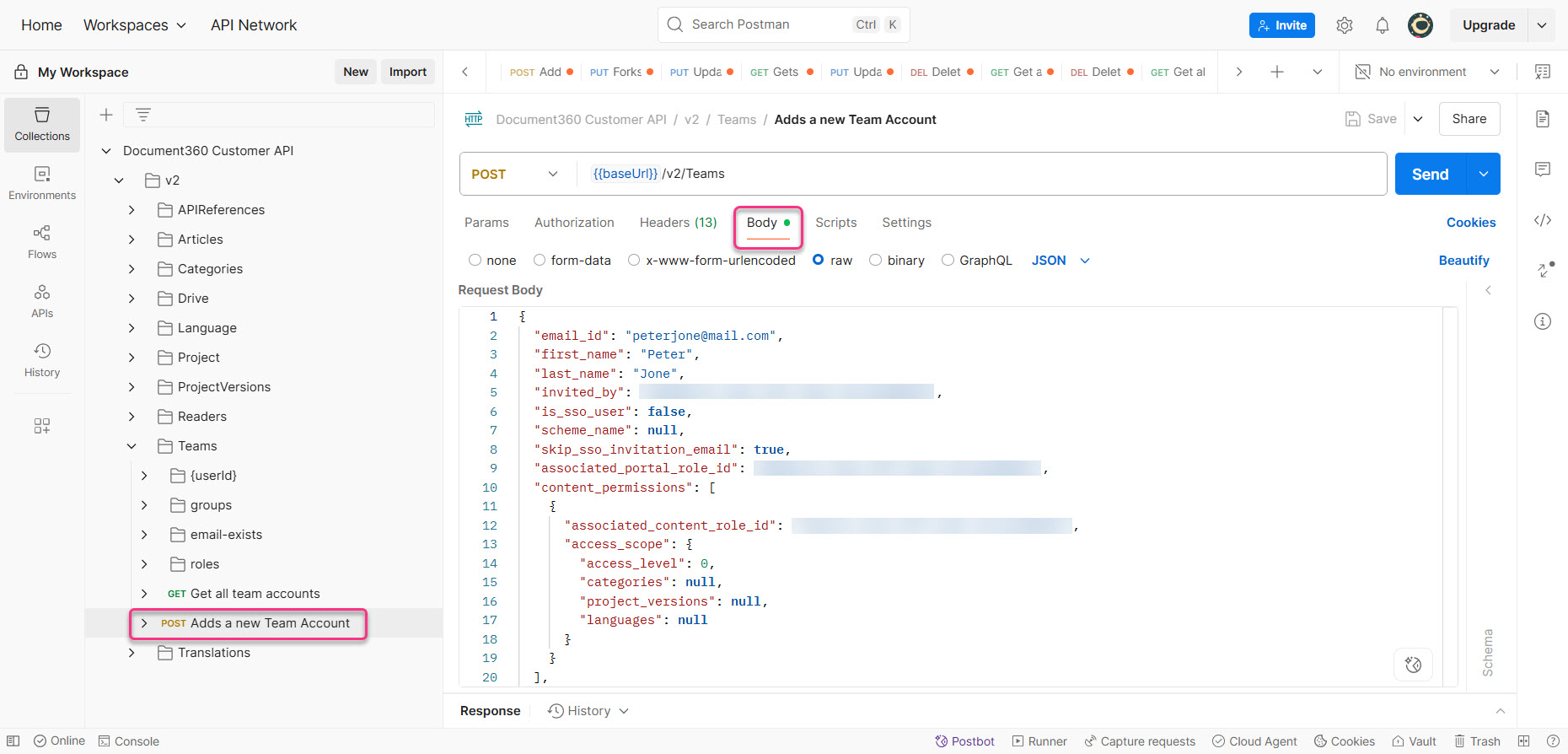1568x754 pixels.
Task: Click the two-pane view icon in status bar
Action: point(1523,741)
